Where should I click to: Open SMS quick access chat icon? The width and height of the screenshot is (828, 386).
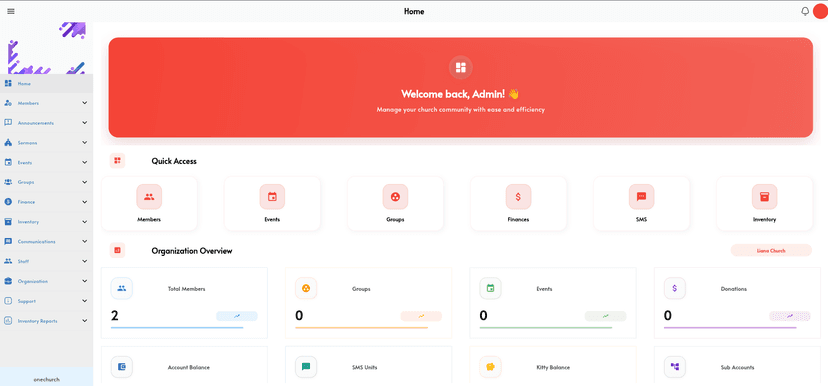pyautogui.click(x=641, y=197)
